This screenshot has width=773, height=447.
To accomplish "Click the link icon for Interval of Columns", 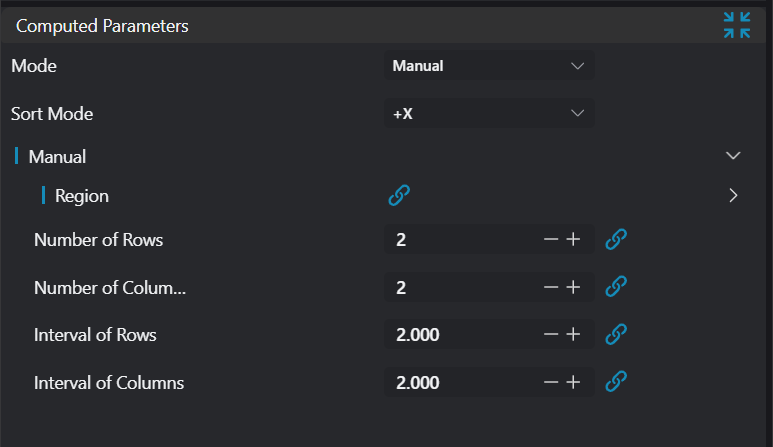I will (x=617, y=381).
